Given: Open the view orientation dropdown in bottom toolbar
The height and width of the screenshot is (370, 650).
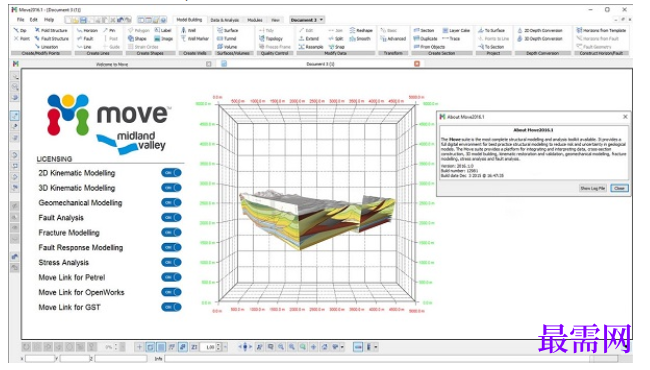Looking at the screenshot, I should (x=342, y=347).
